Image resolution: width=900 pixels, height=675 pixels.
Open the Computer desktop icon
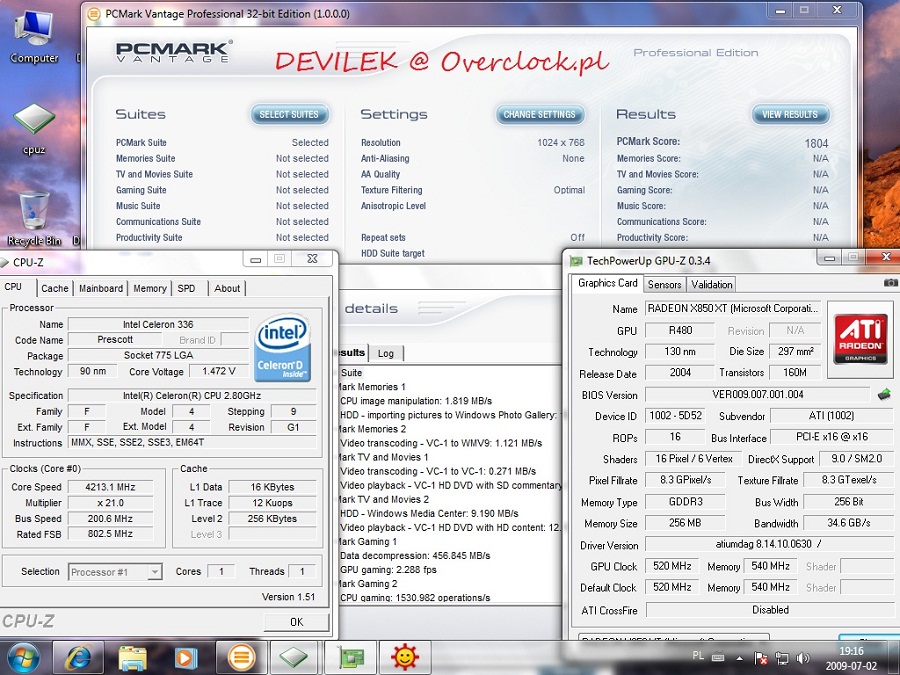34,36
